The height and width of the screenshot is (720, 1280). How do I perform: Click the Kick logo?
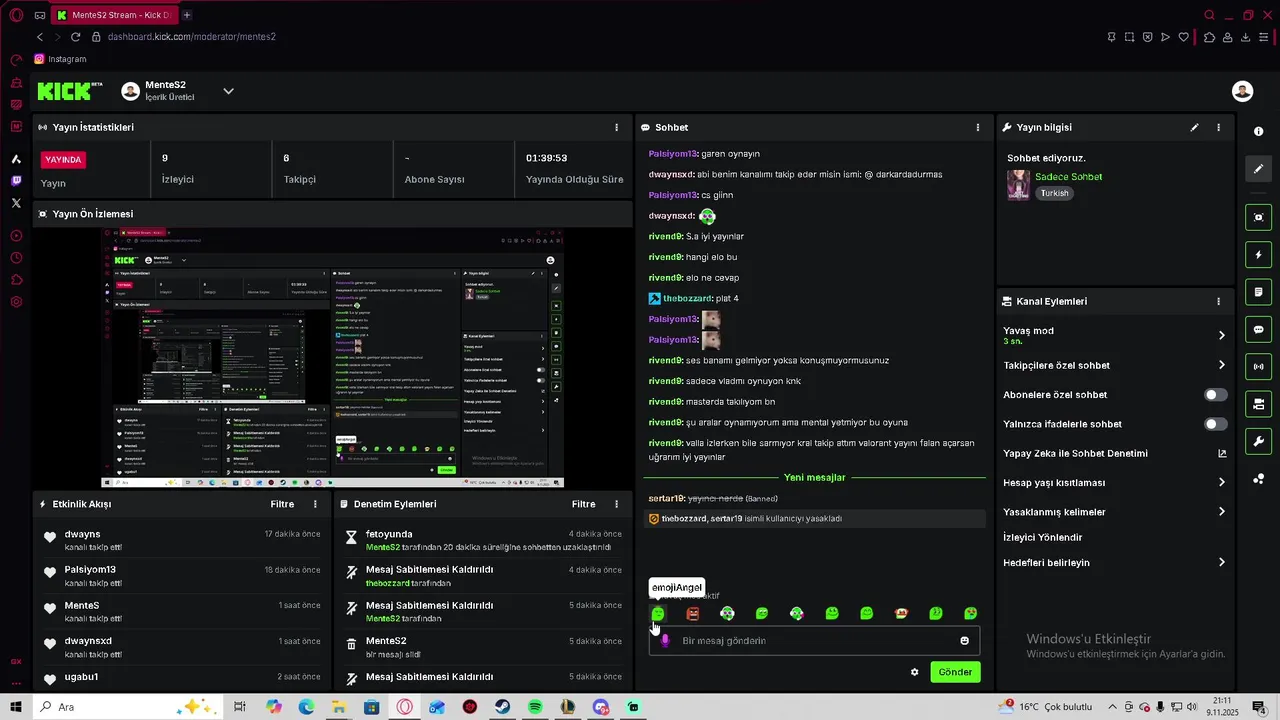point(69,91)
